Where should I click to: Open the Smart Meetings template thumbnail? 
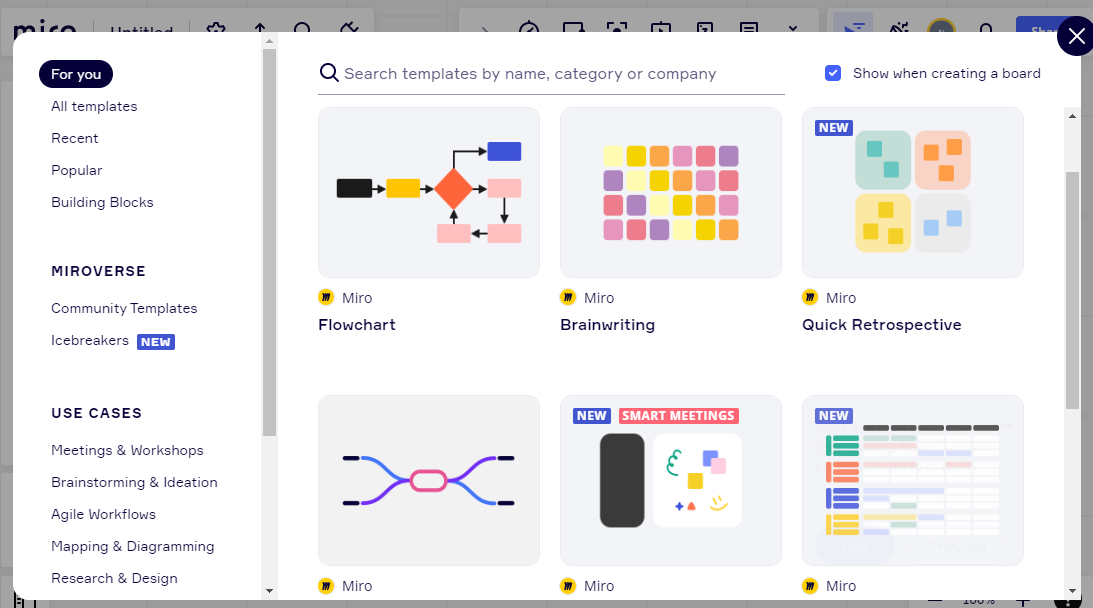671,480
